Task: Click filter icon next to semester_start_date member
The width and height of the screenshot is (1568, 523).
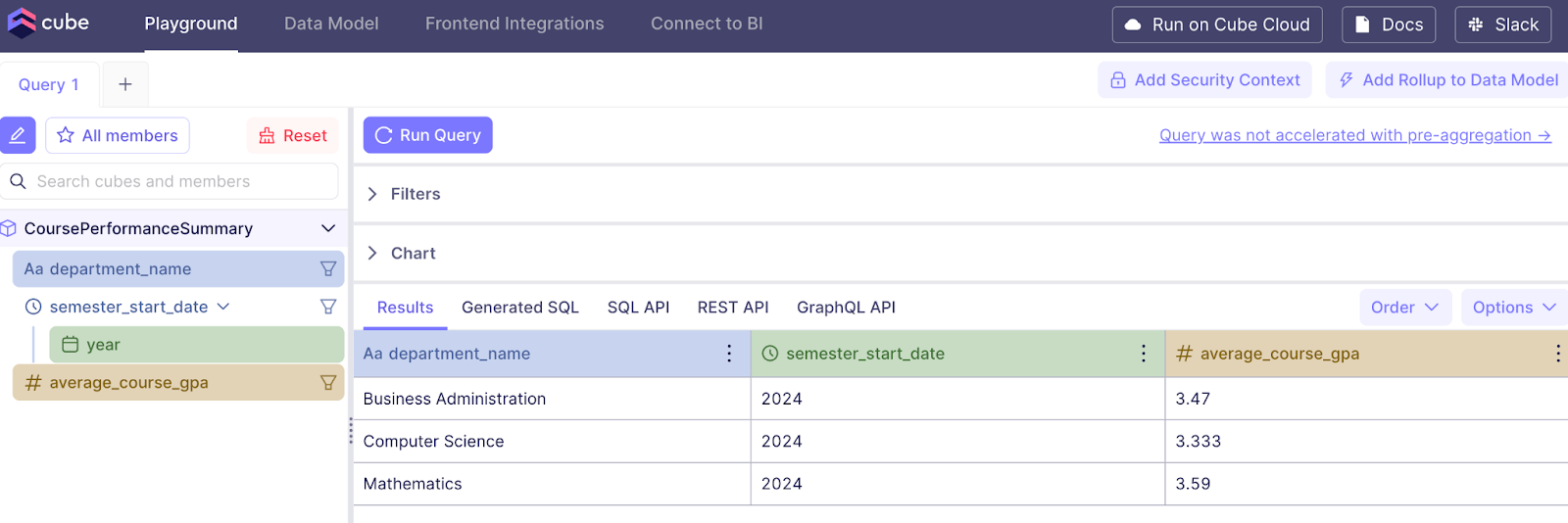Action: (x=328, y=307)
